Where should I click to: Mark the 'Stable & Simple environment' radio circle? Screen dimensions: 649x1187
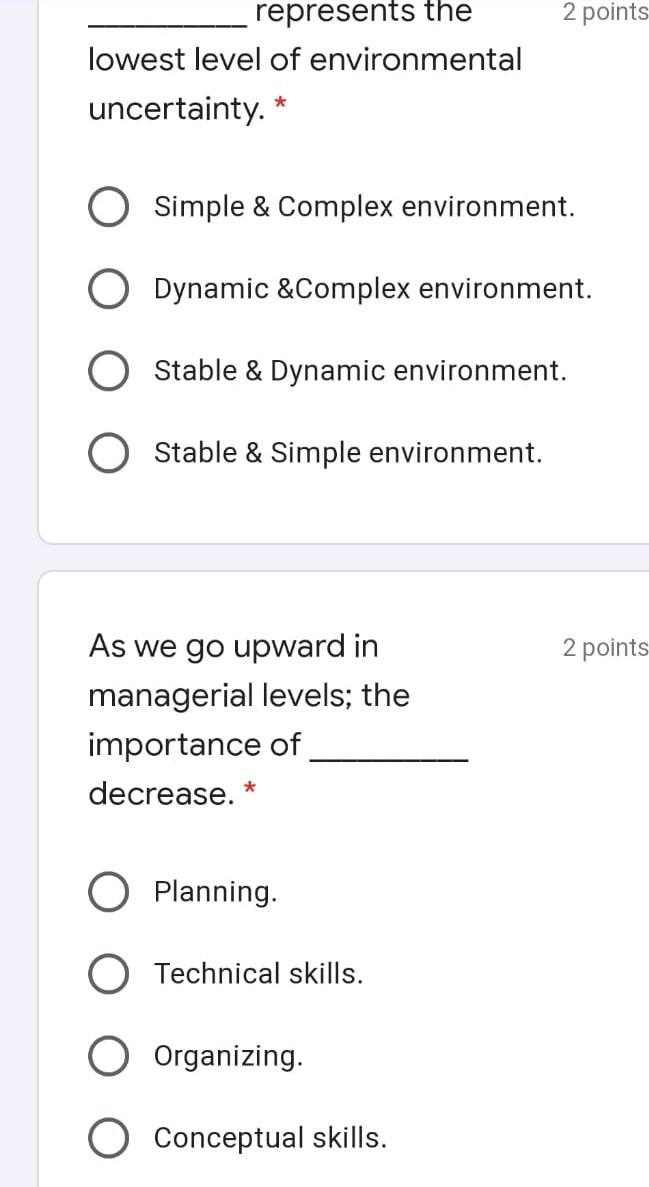pyautogui.click(x=107, y=454)
